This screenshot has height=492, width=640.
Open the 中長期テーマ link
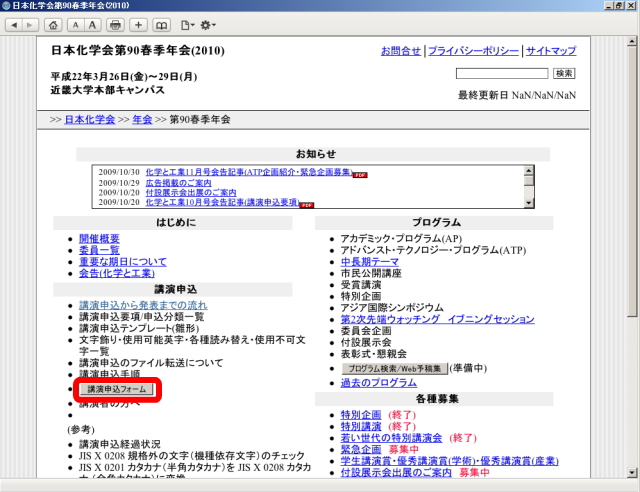370,262
